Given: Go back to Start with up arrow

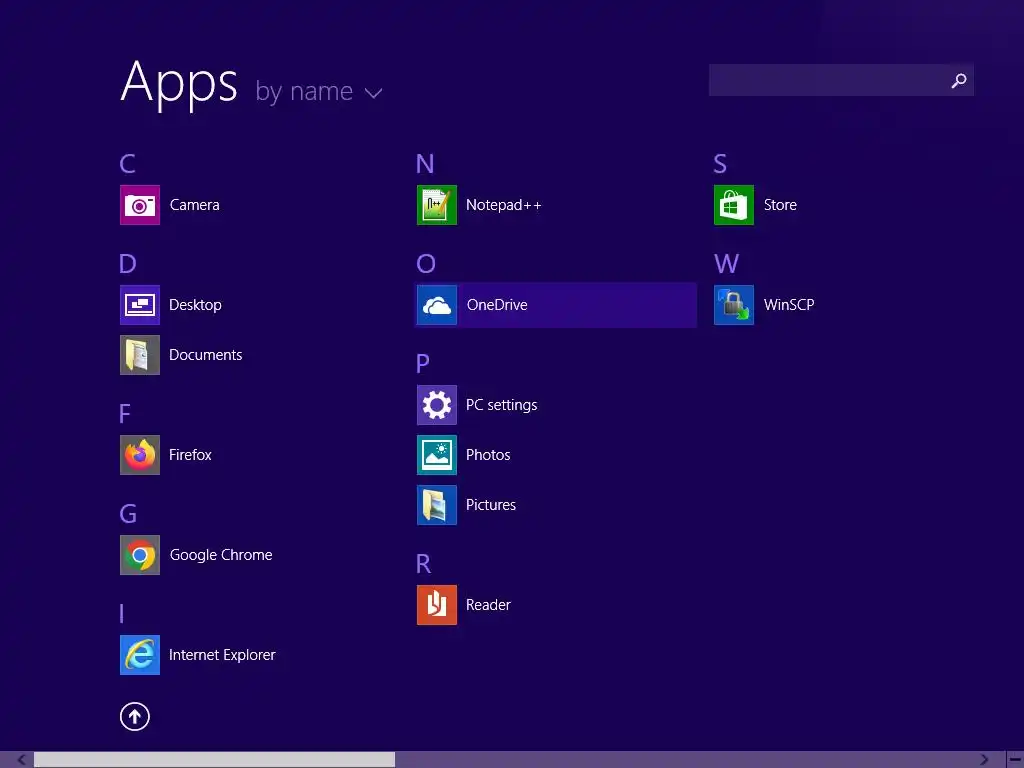Looking at the screenshot, I should (135, 716).
